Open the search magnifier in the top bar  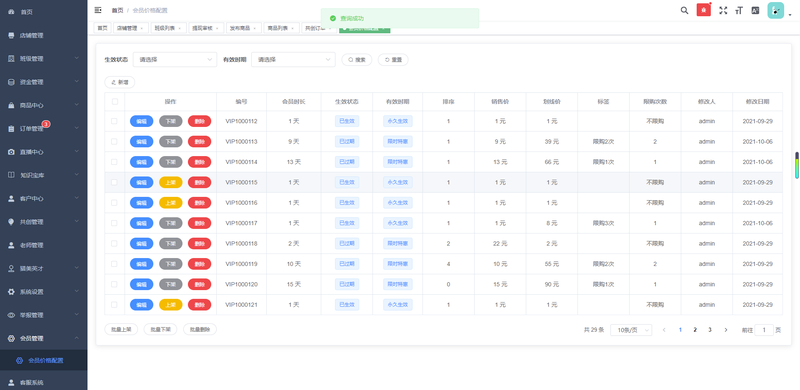tap(685, 10)
